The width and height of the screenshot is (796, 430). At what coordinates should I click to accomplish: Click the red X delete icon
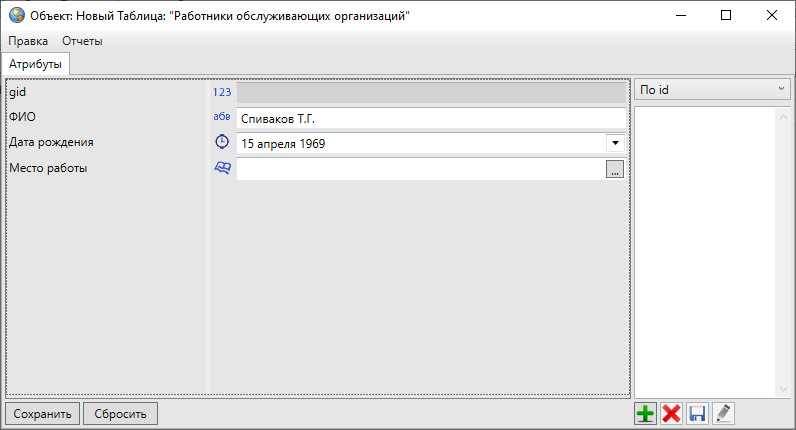tap(672, 414)
